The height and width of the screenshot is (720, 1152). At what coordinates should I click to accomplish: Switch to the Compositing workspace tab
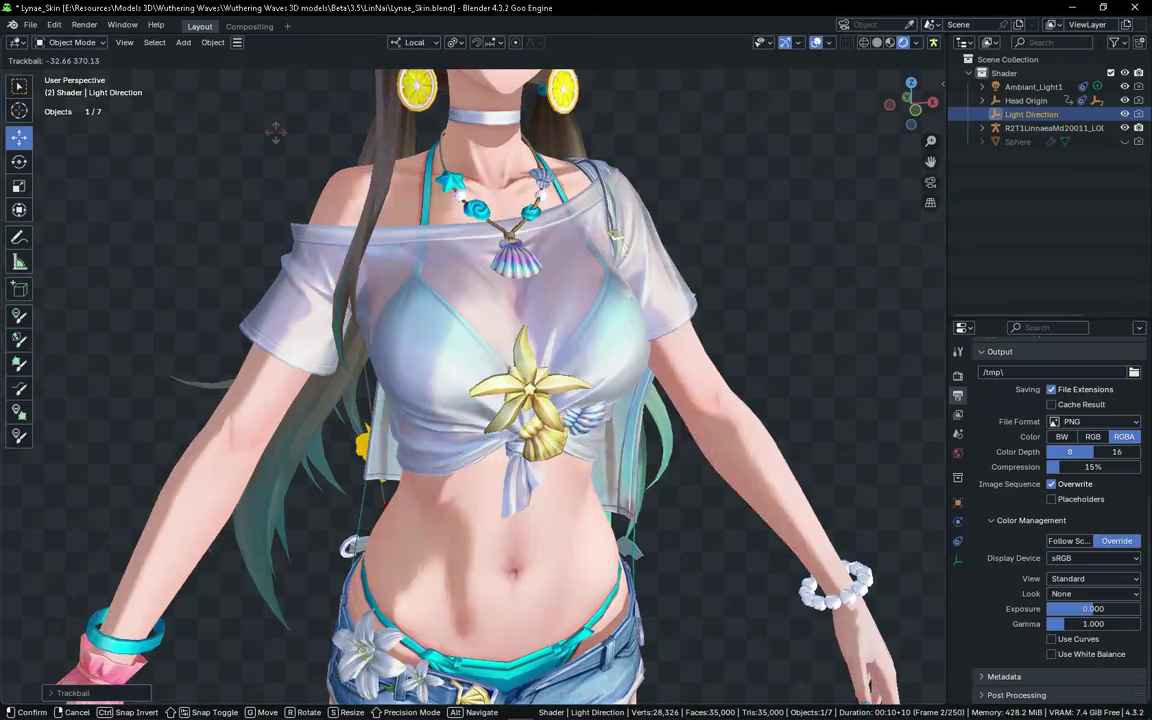click(x=249, y=26)
